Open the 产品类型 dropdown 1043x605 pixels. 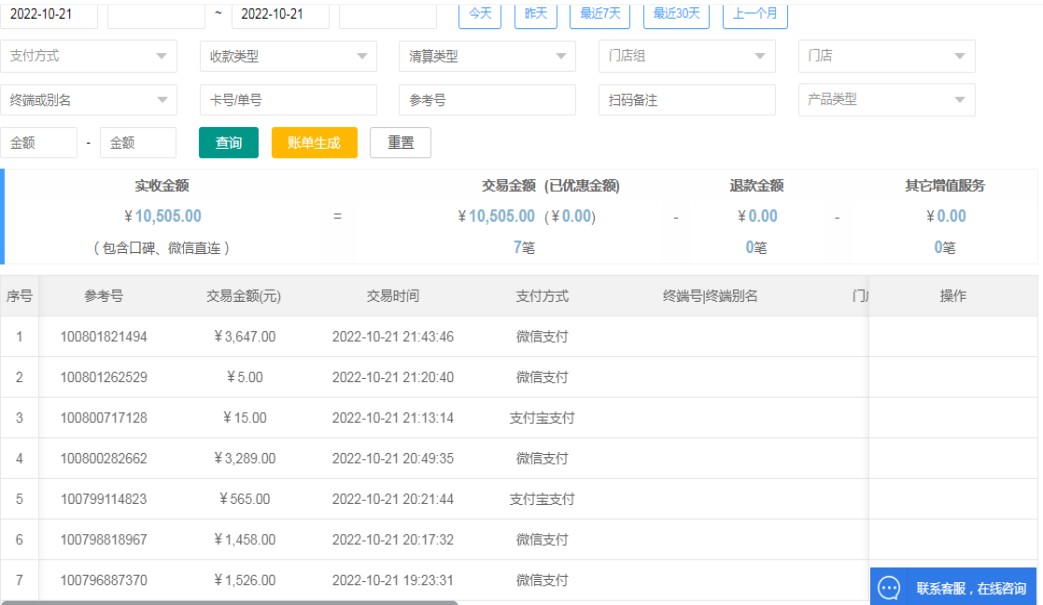click(x=886, y=100)
